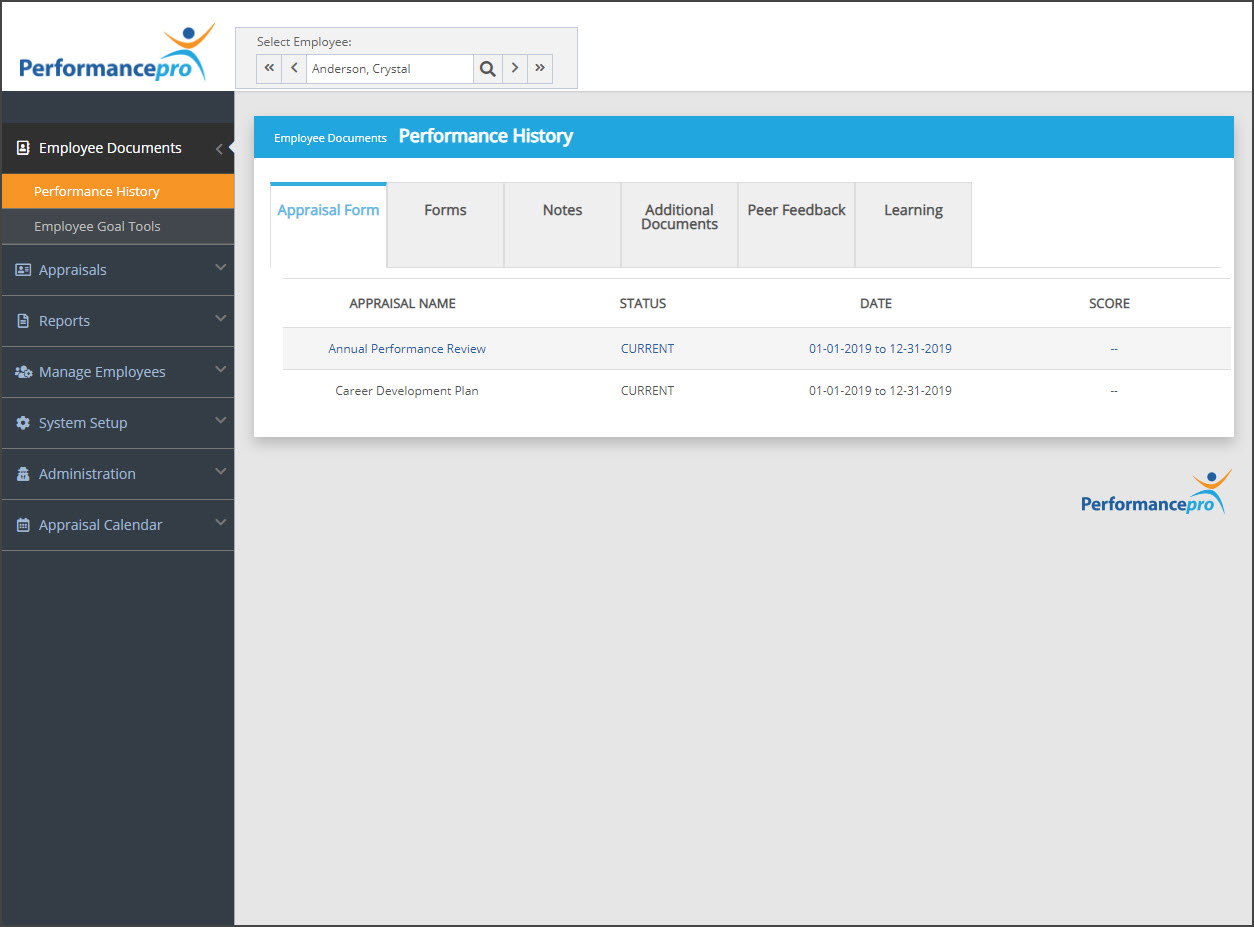Jump to first employee with double-left arrow
The image size is (1254, 927).
[269, 69]
